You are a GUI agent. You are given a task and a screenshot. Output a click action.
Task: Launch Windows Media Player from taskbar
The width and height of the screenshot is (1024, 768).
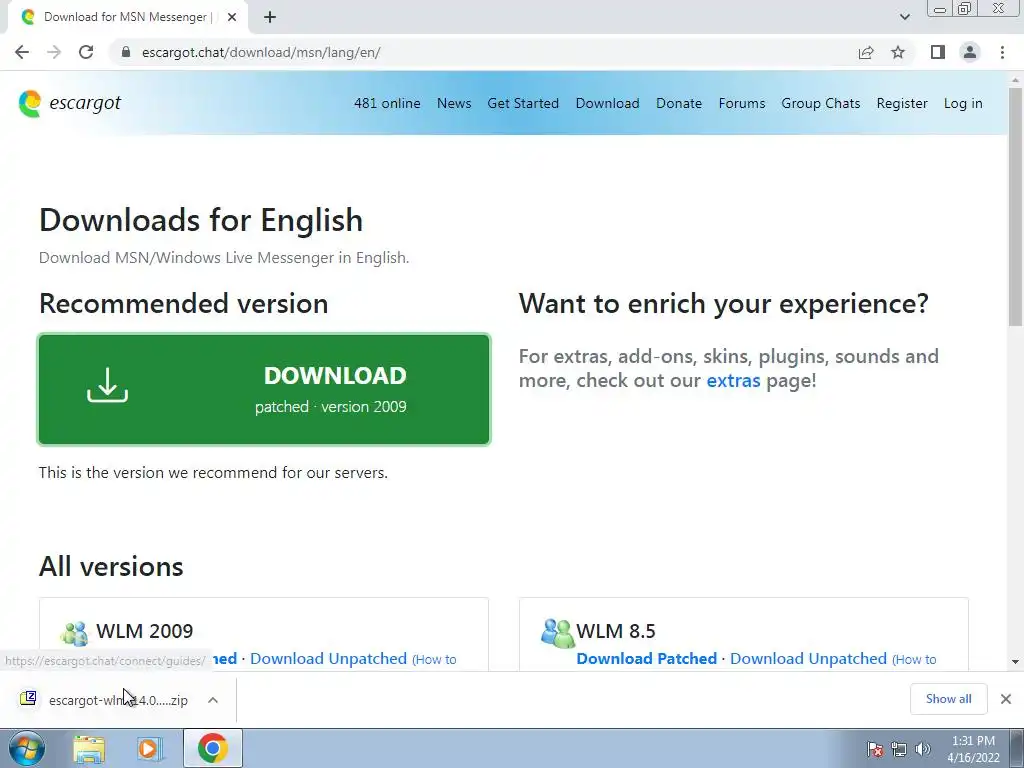click(148, 749)
